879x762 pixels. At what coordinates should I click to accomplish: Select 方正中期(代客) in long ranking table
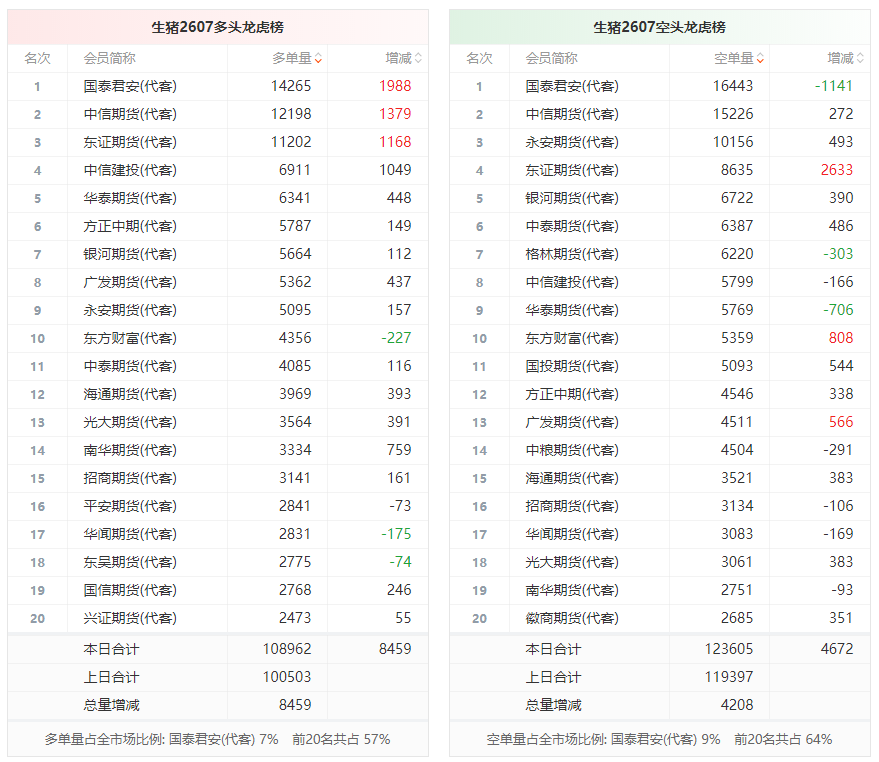point(130,227)
